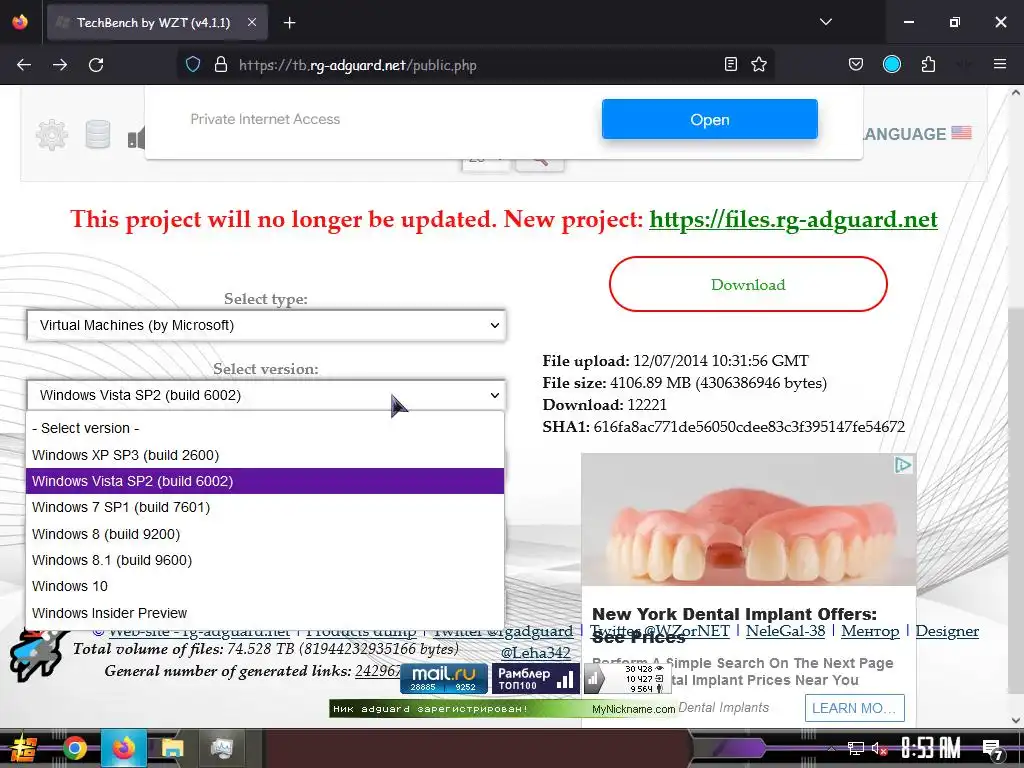Open the notification center icon
Viewport: 1024px width, 768px height.
pos(993,750)
